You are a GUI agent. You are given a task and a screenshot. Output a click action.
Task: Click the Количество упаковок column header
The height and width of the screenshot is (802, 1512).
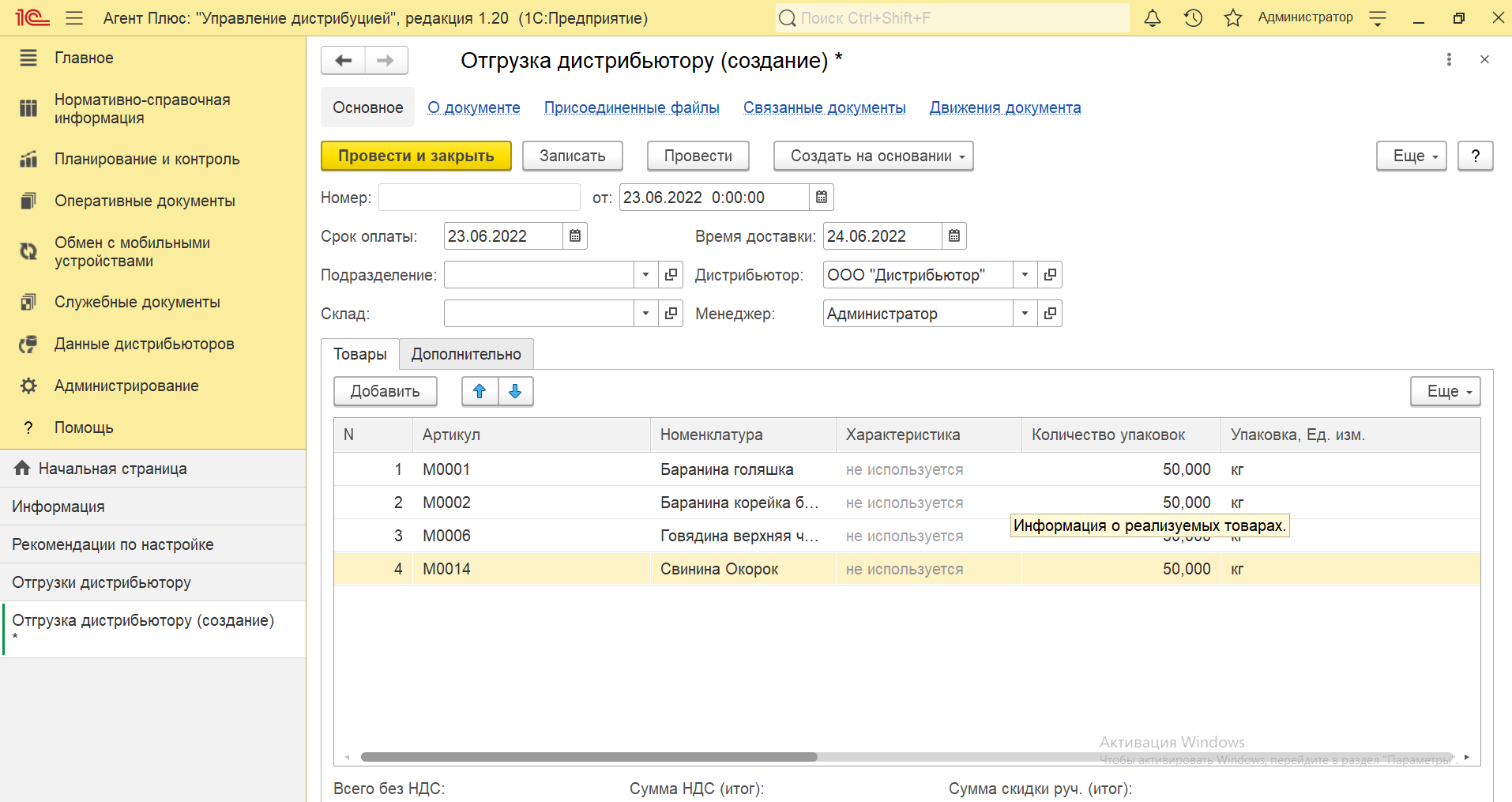[1121, 435]
